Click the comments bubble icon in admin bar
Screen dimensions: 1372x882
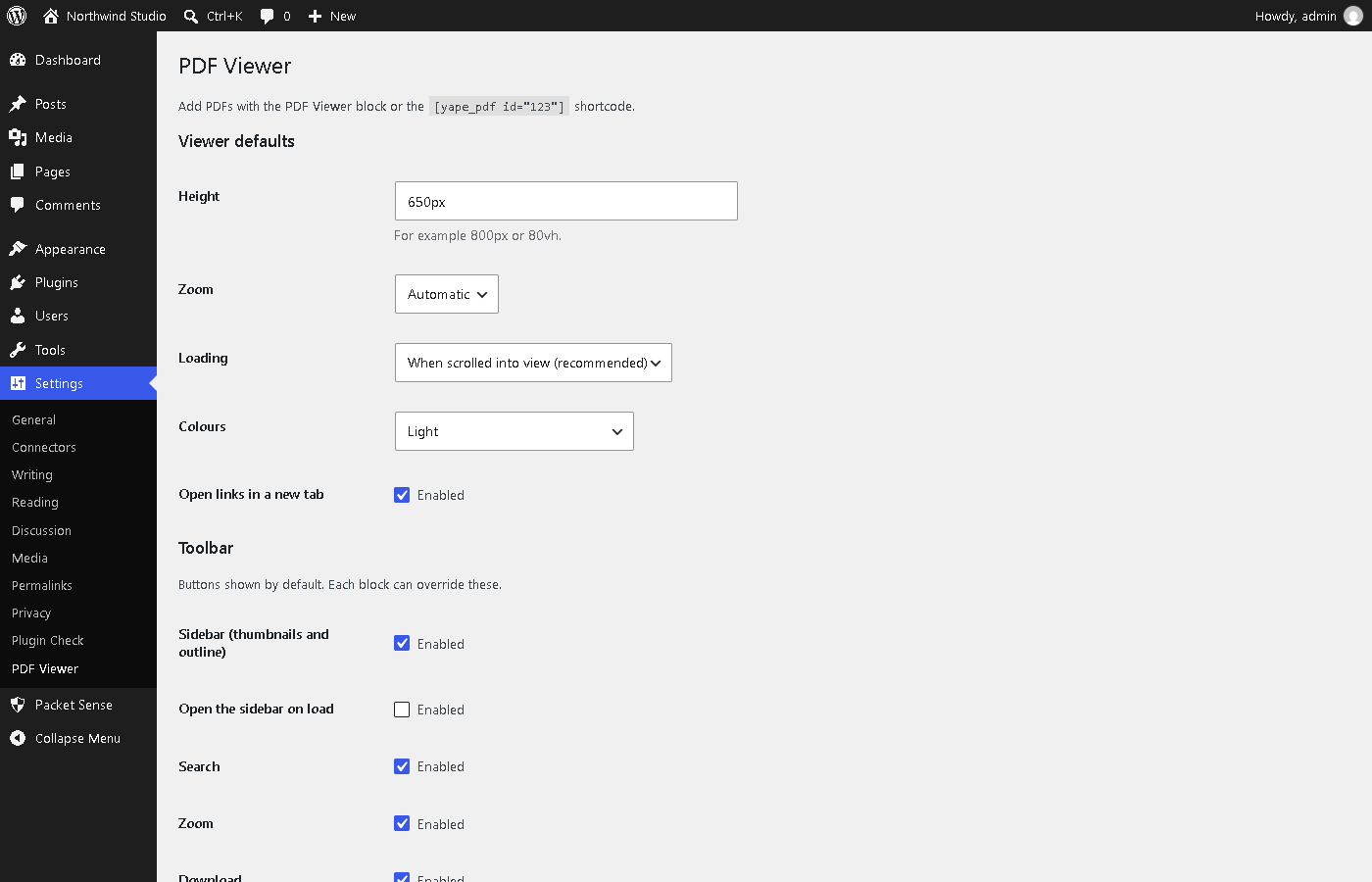pos(267,16)
